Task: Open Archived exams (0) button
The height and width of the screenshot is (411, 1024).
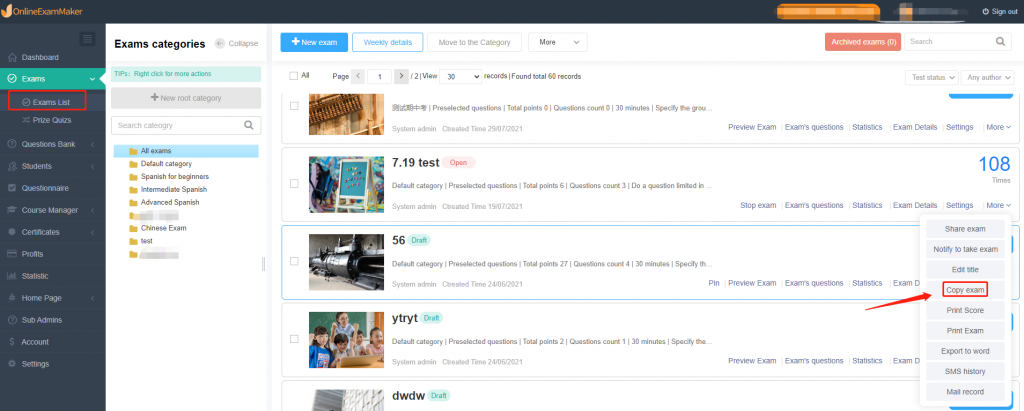Action: pos(862,42)
